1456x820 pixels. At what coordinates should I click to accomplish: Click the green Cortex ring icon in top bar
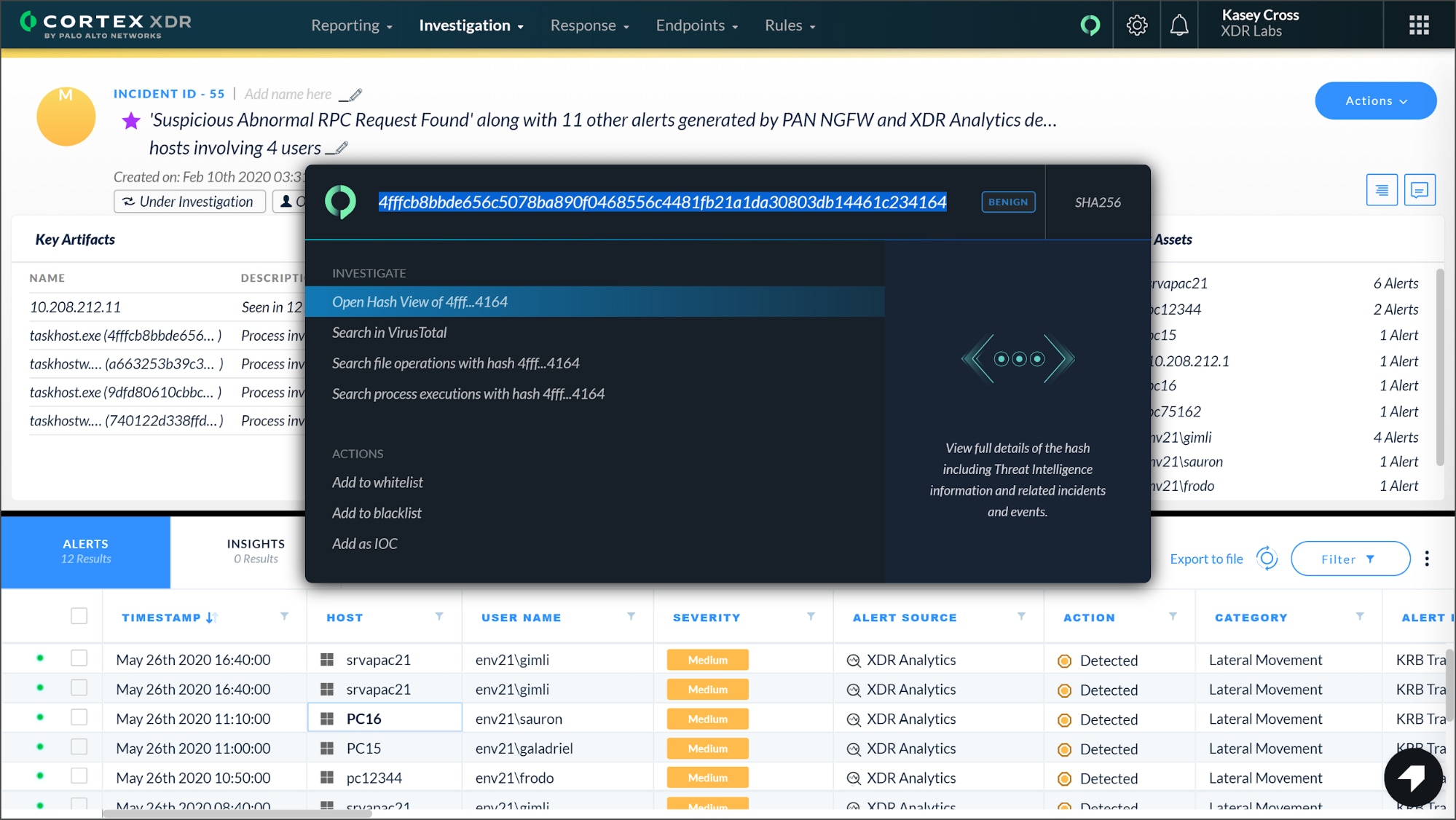tap(1090, 25)
